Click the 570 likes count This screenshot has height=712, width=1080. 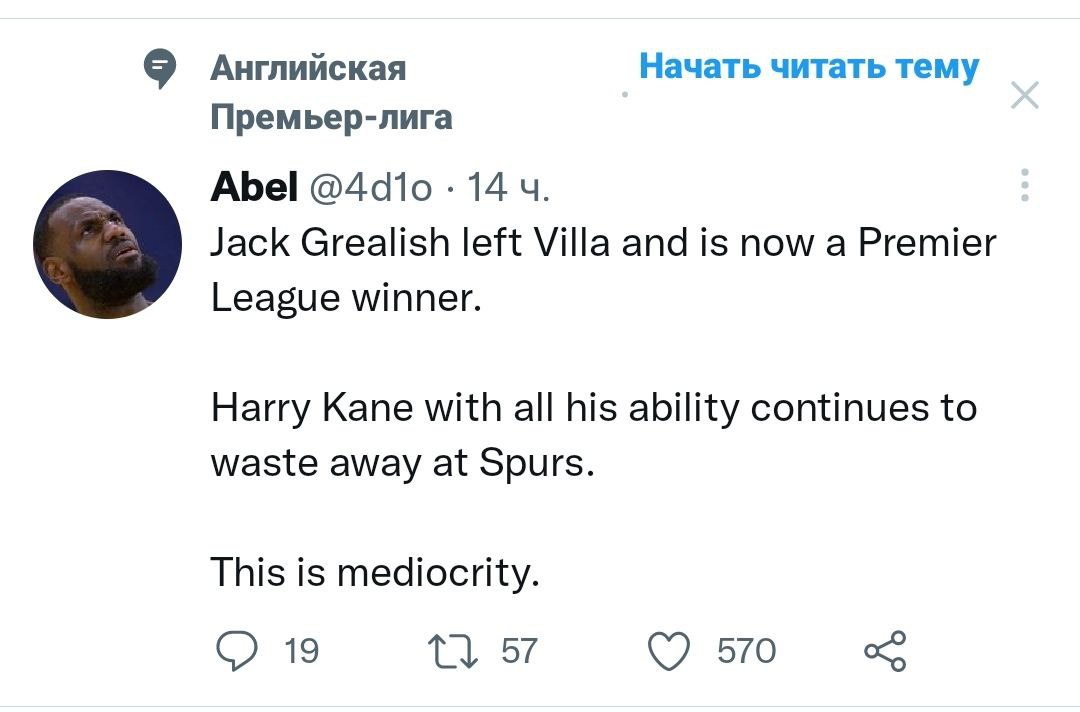point(746,652)
